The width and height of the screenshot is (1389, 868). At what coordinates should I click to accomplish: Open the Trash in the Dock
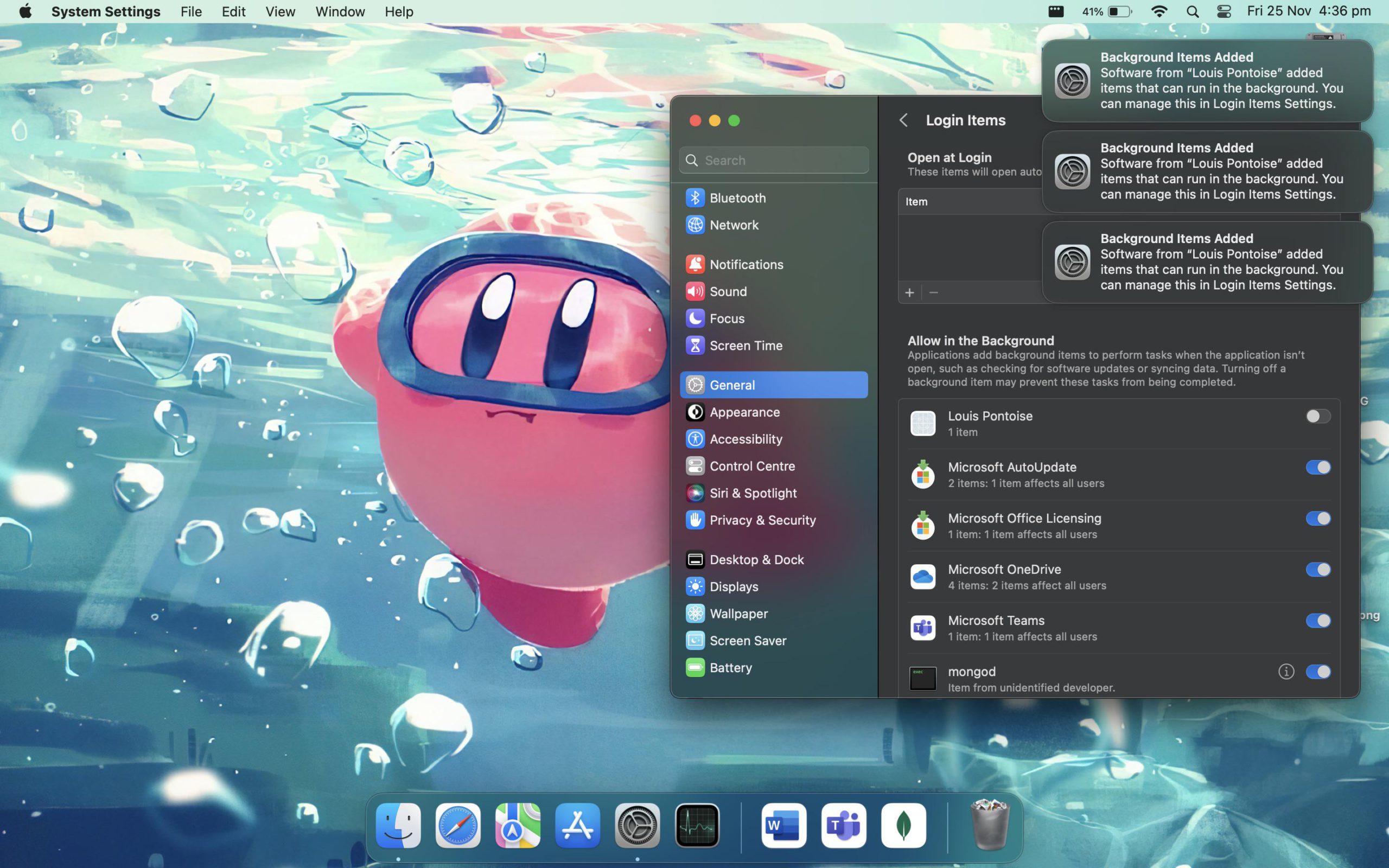click(x=990, y=825)
